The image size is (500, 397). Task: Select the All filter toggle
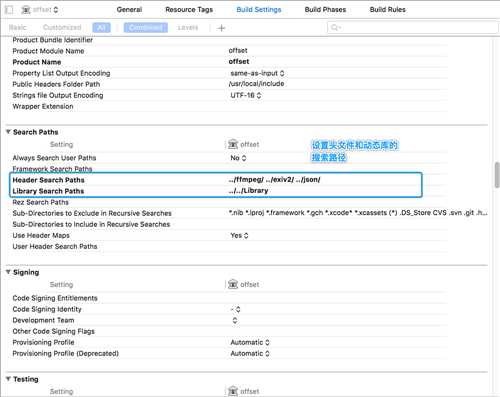tap(101, 28)
